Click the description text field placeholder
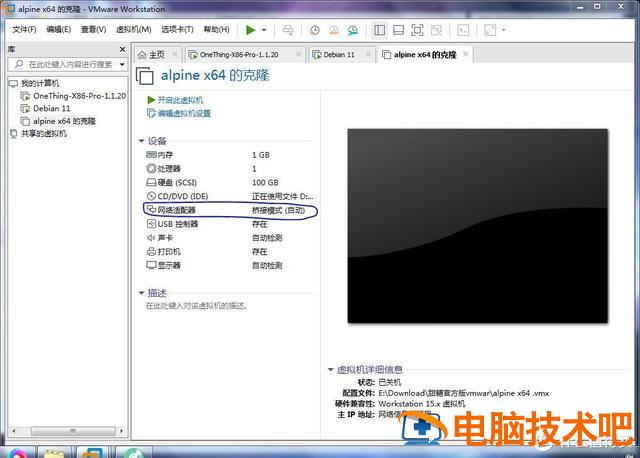The height and width of the screenshot is (458, 640). click(x=197, y=306)
